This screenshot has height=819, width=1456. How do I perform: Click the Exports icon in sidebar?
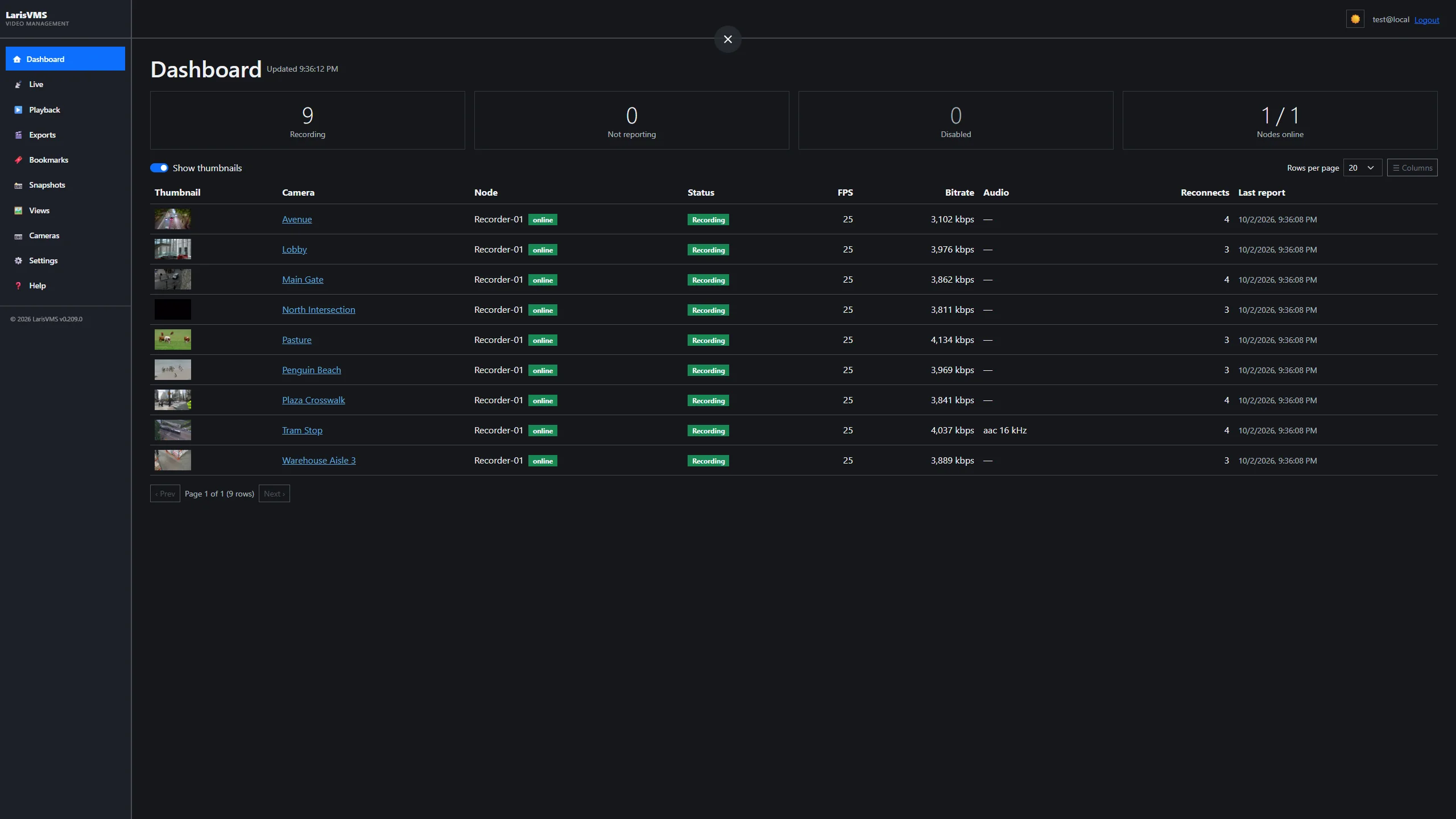18,135
